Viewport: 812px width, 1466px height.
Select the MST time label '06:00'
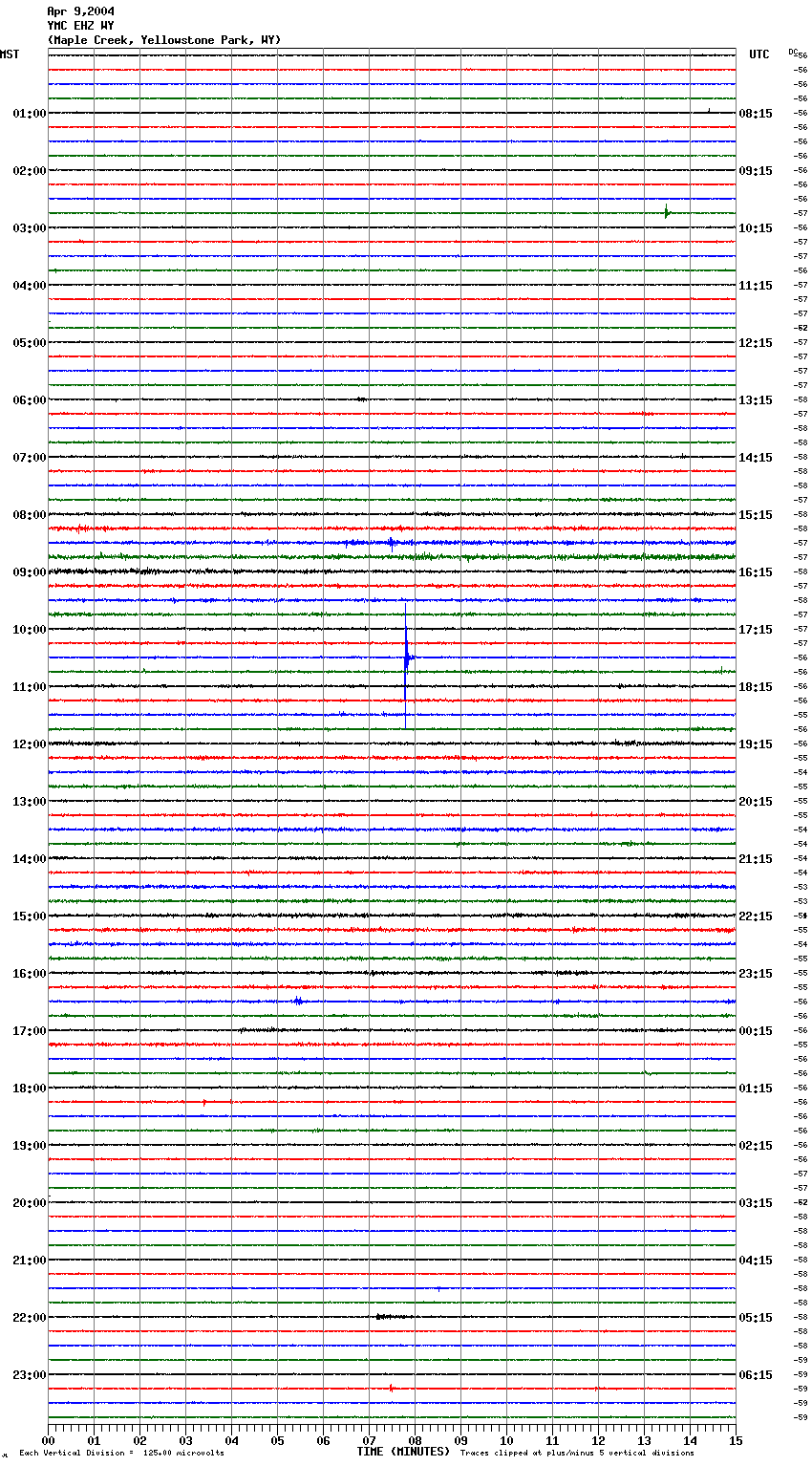coord(30,400)
